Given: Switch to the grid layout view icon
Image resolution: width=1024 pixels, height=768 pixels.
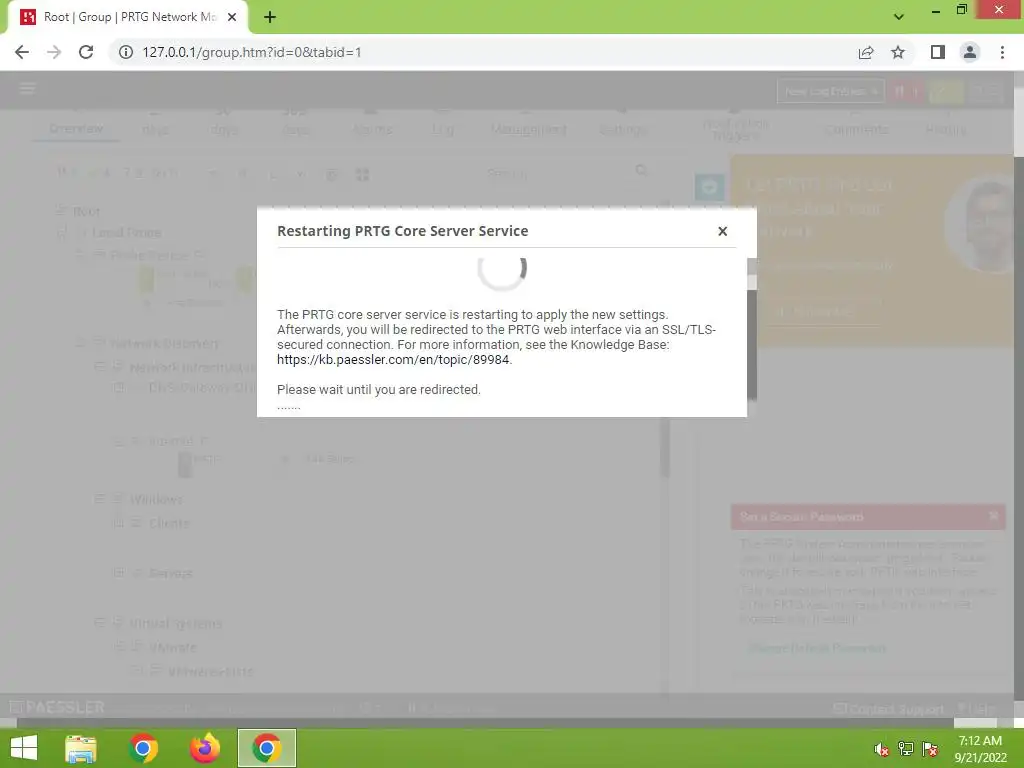Looking at the screenshot, I should [362, 174].
